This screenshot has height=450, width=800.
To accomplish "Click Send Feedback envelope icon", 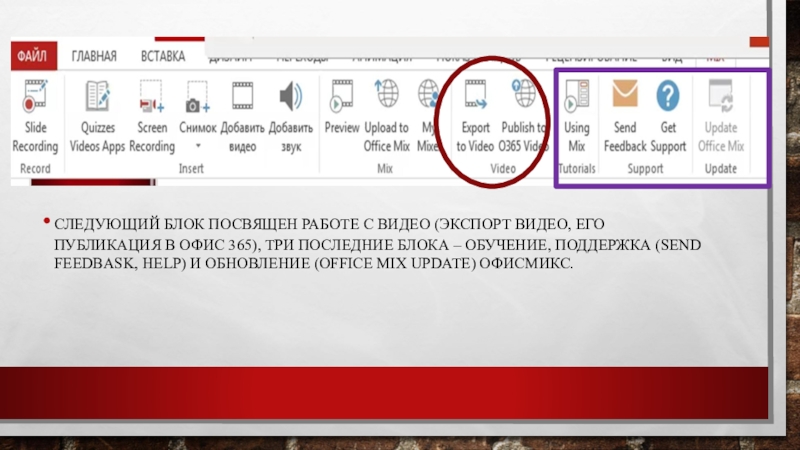I will coord(625,98).
